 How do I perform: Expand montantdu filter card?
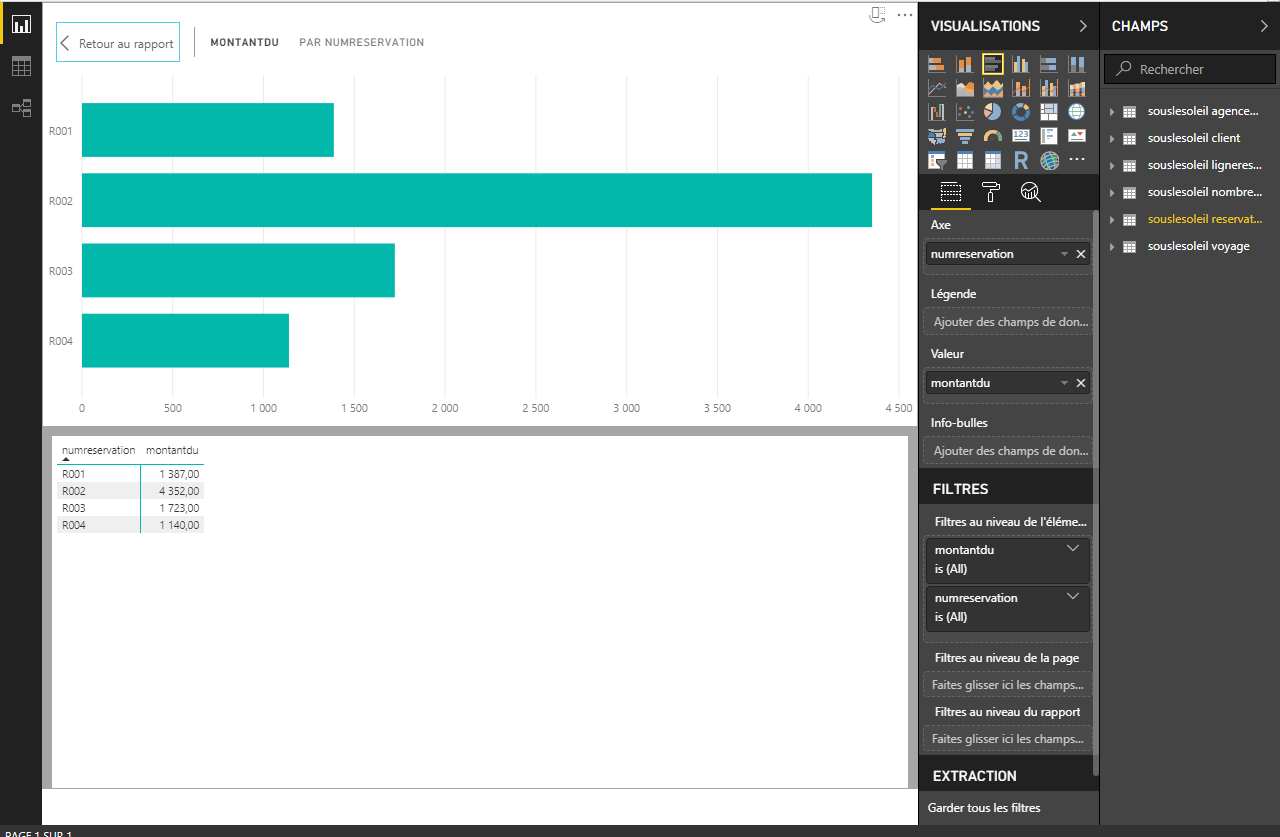click(1073, 549)
